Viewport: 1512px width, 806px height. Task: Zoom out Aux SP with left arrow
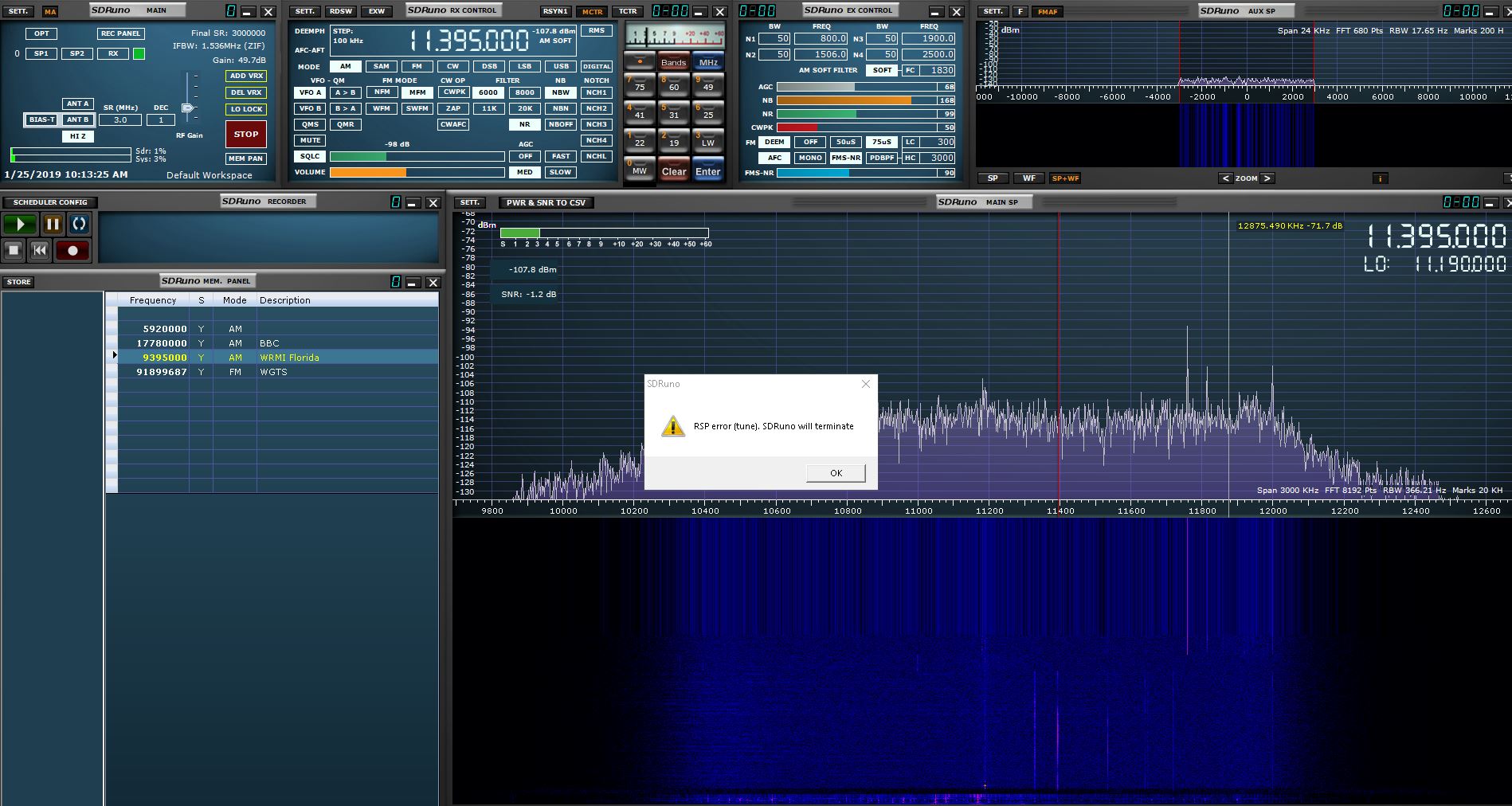pyautogui.click(x=1226, y=178)
